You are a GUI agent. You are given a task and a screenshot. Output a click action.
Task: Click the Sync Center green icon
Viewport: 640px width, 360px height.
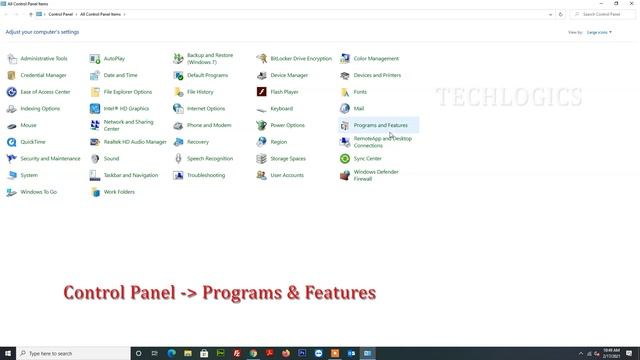point(345,159)
